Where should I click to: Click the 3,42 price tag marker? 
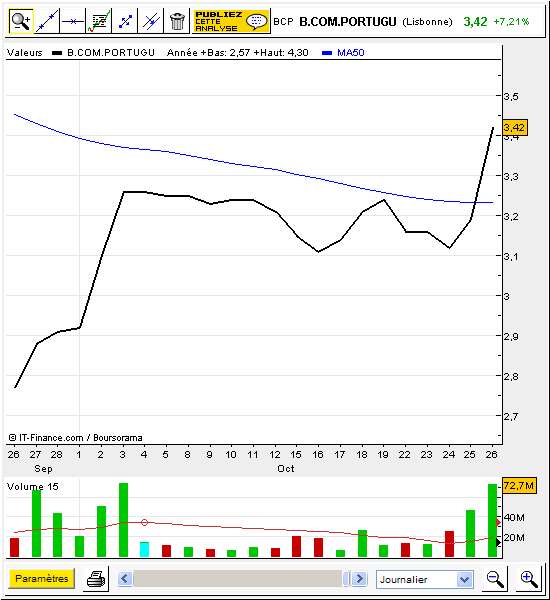[514, 127]
